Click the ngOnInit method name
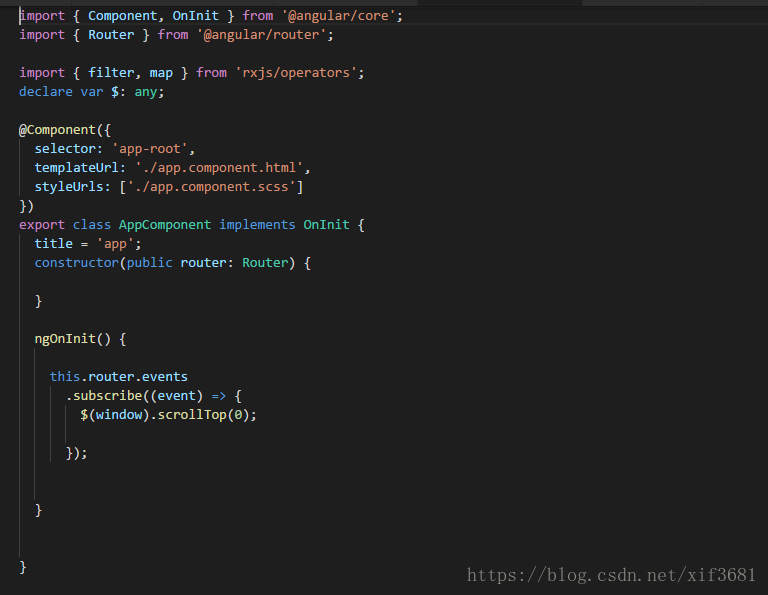 click(x=65, y=339)
